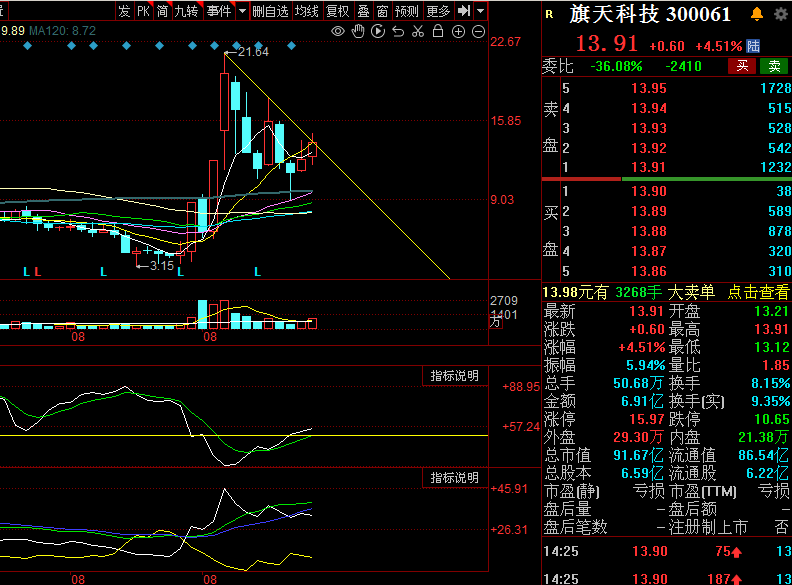Undo the last drawing with the undo arrow
Viewport: 792px width, 585px height.
tap(398, 32)
